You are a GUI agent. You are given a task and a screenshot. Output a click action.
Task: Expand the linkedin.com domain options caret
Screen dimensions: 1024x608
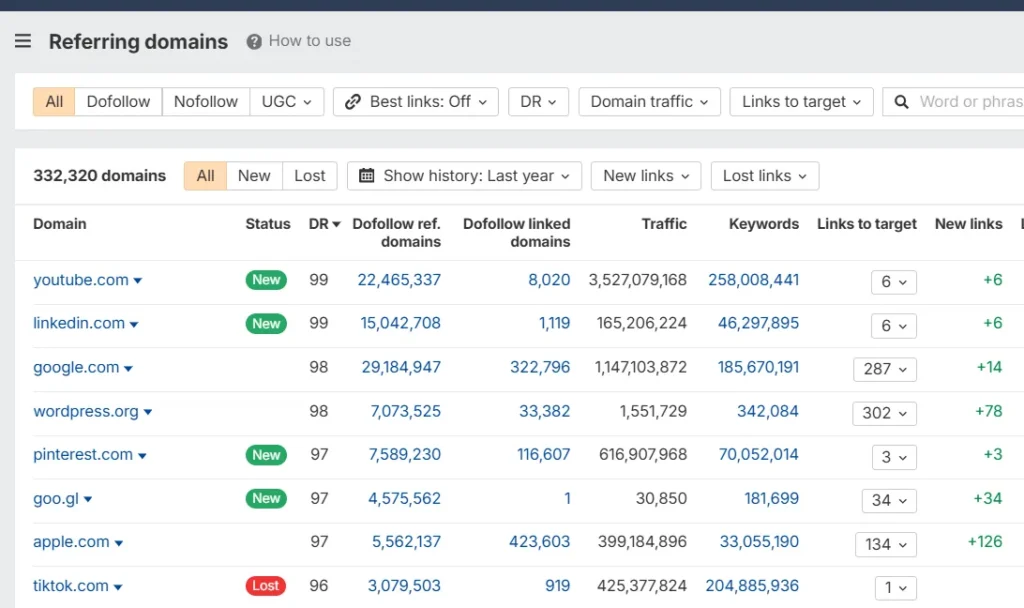point(134,325)
